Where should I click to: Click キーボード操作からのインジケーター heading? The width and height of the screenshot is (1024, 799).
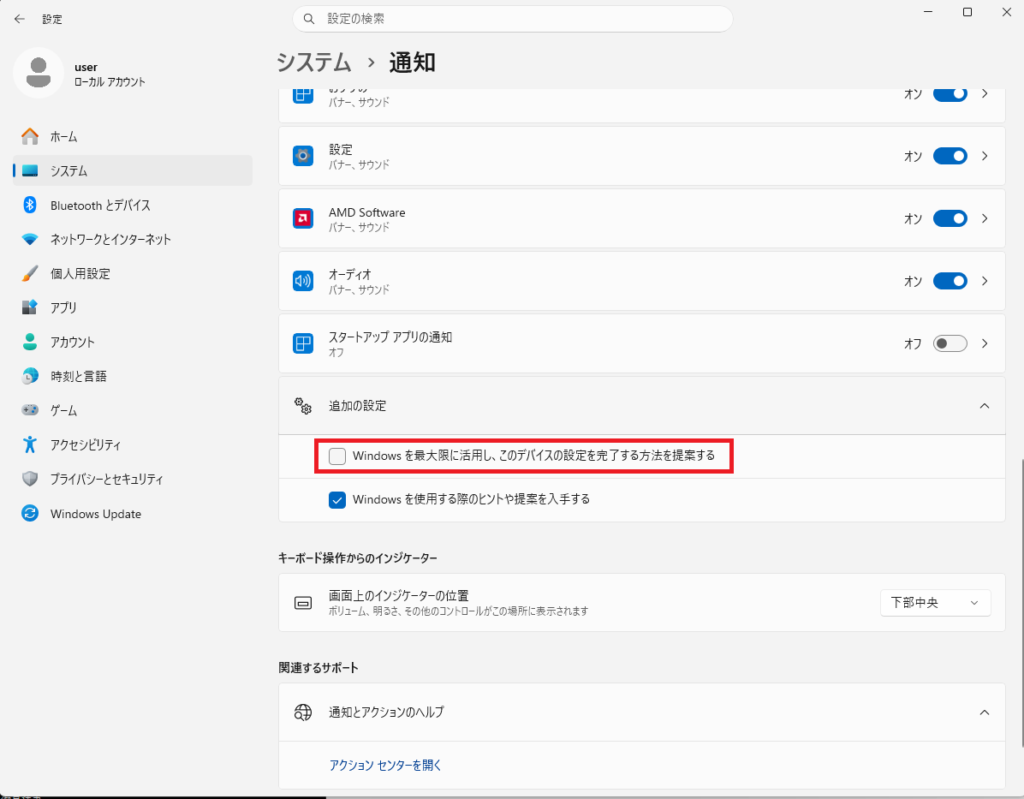pyautogui.click(x=358, y=558)
